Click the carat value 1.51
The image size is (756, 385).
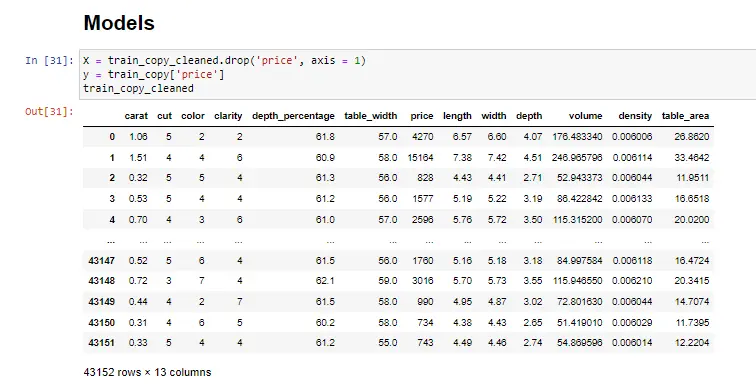pyautogui.click(x=138, y=158)
